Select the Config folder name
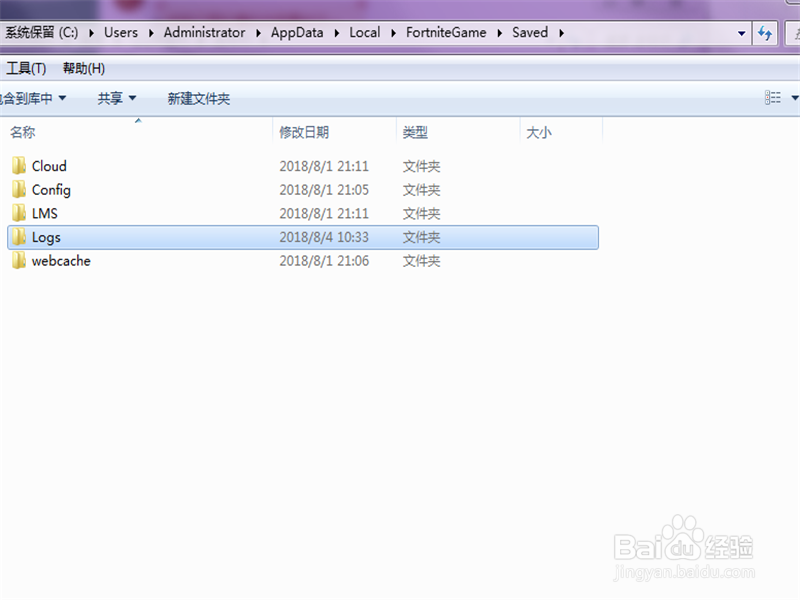800x600 pixels. pos(51,190)
